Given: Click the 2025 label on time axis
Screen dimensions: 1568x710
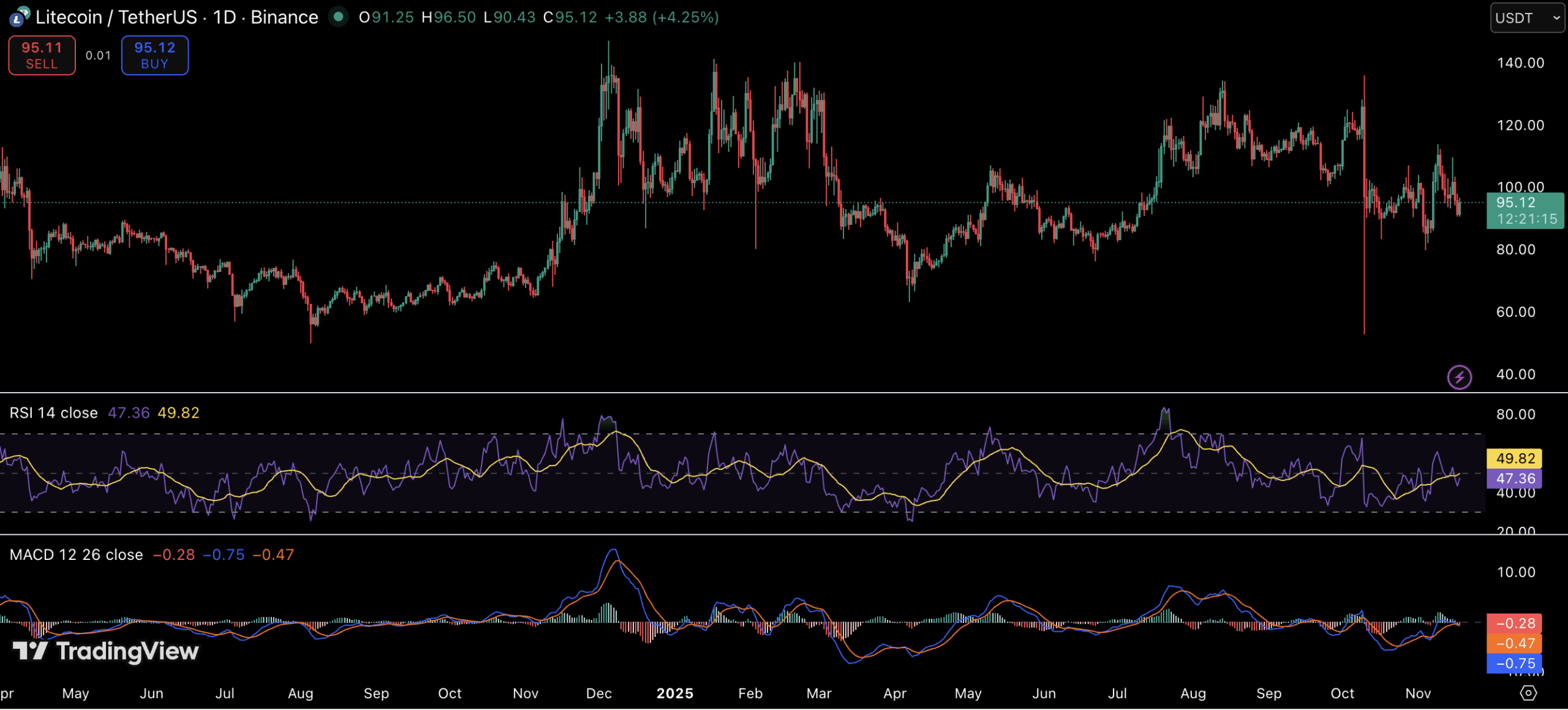Looking at the screenshot, I should coord(674,693).
